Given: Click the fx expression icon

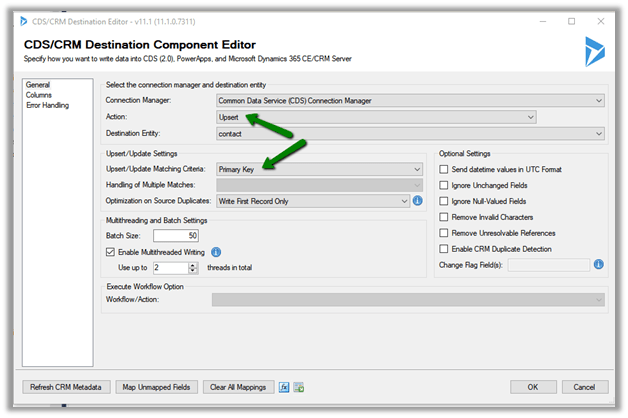Looking at the screenshot, I should 284,387.
